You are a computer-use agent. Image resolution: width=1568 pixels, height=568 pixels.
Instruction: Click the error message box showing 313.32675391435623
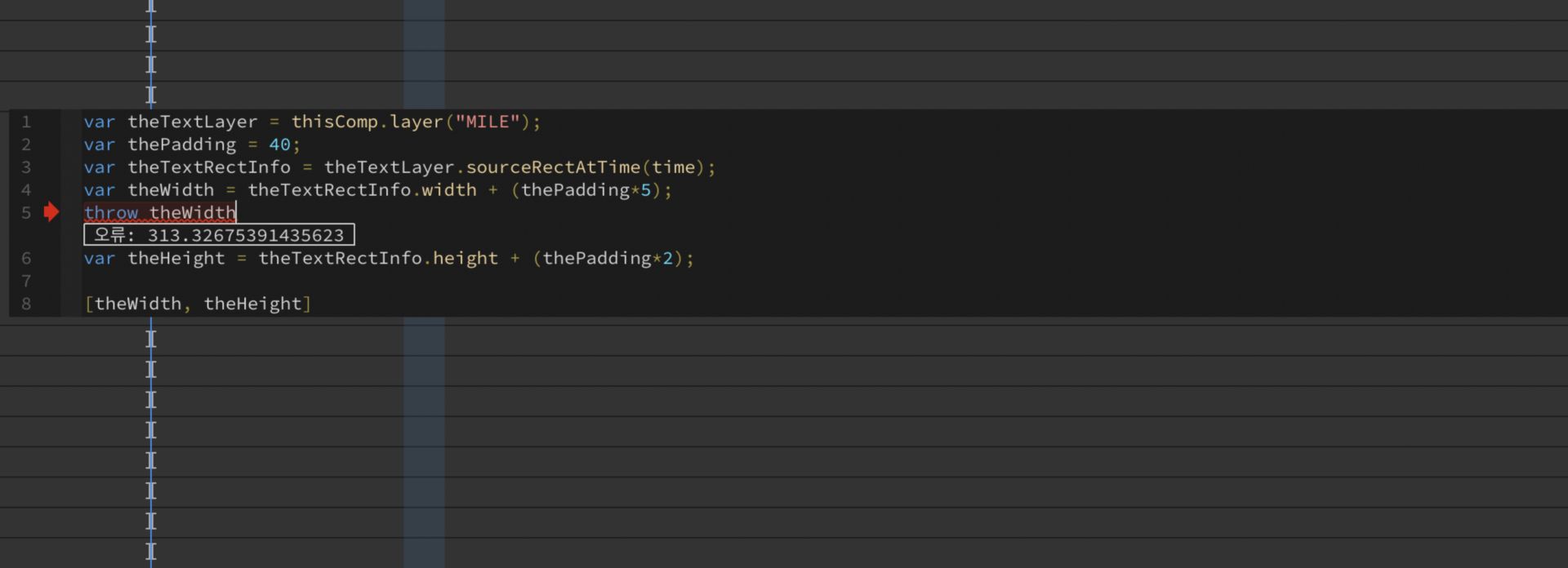219,235
